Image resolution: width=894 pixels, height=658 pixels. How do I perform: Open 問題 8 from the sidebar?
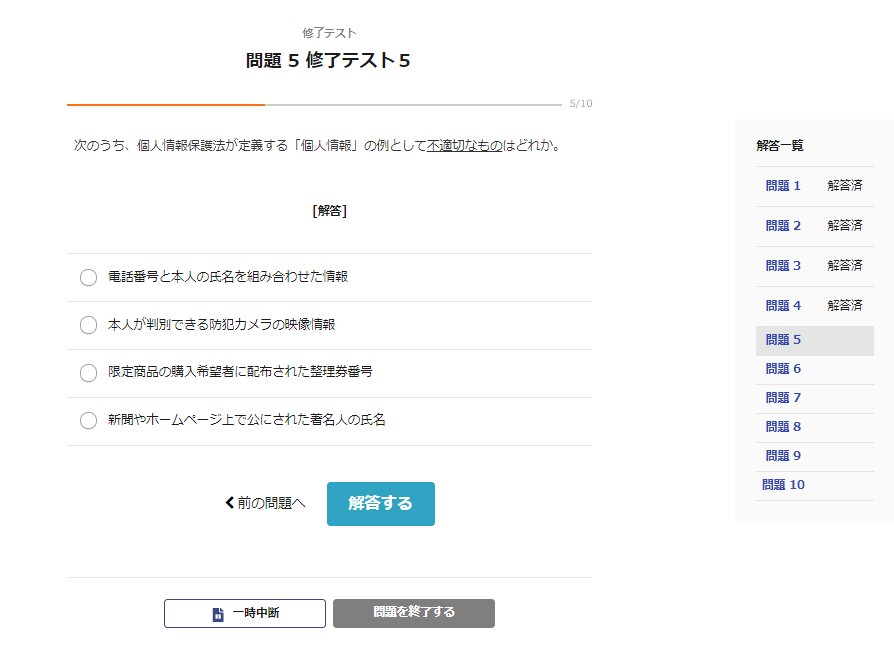pyautogui.click(x=783, y=427)
